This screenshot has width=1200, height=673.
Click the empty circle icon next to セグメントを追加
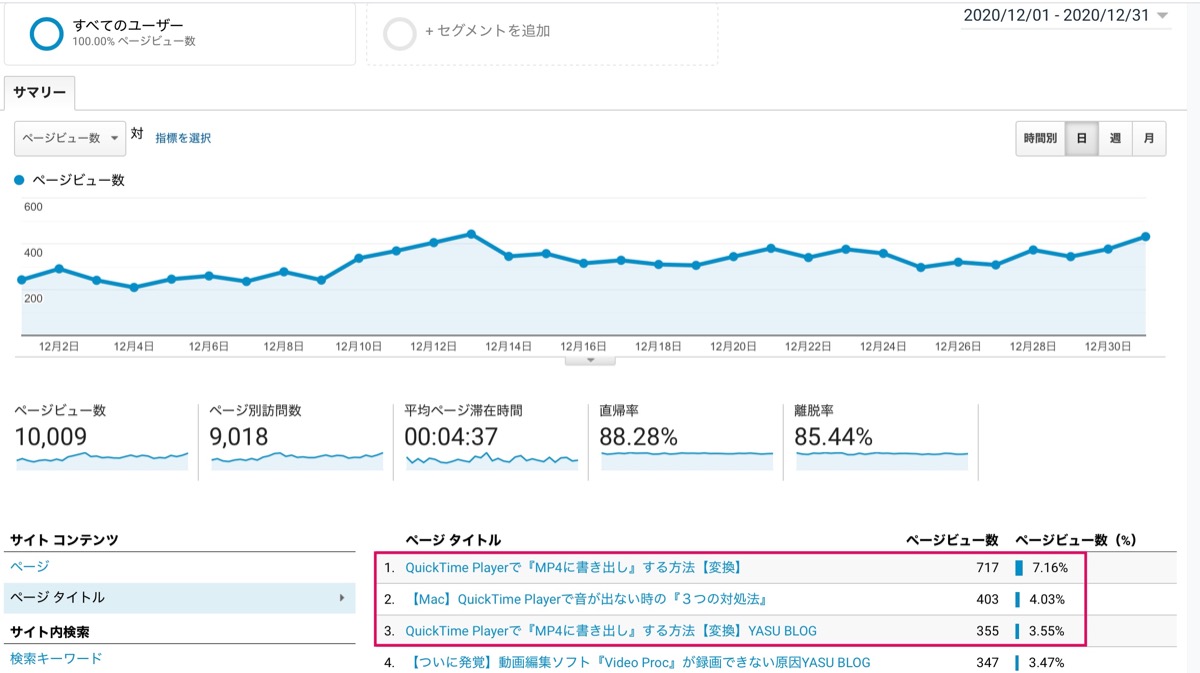400,33
